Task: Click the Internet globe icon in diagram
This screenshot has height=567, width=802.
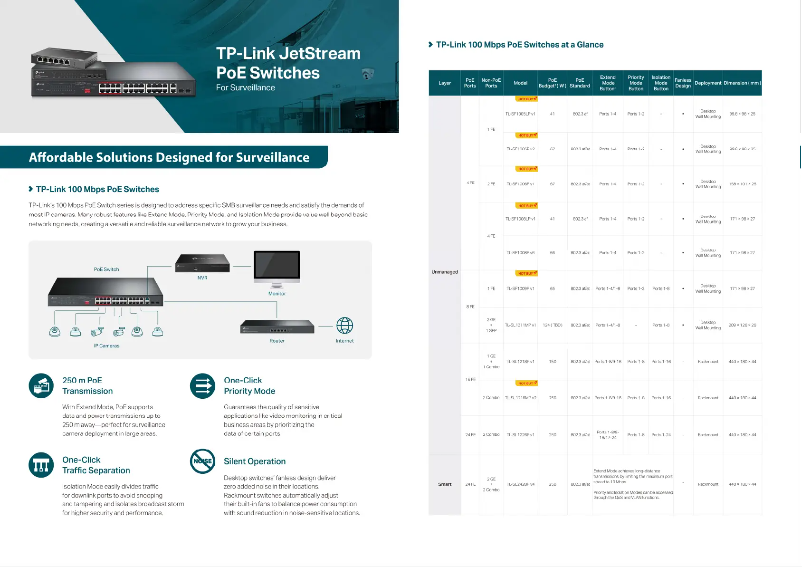Action: click(344, 325)
